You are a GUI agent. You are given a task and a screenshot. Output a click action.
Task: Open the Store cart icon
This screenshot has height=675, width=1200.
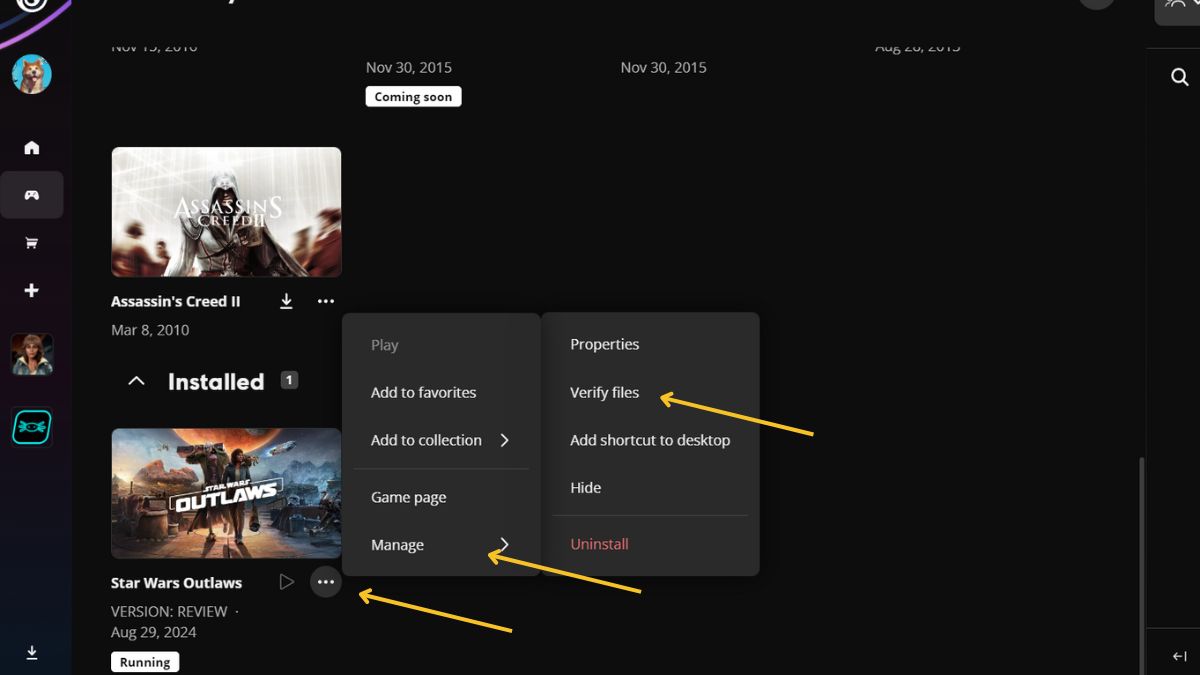pos(32,243)
